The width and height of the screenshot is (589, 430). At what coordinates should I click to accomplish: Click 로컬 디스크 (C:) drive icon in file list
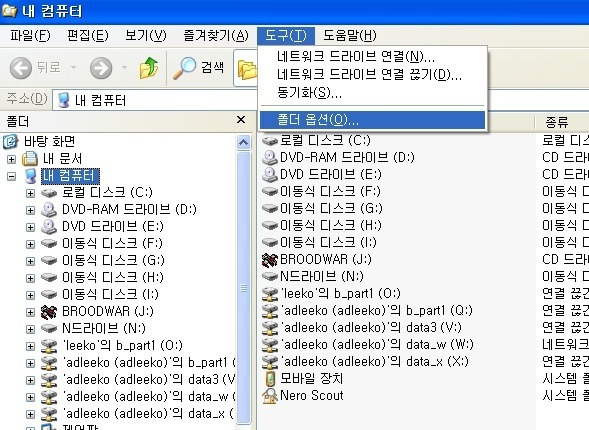coord(269,141)
